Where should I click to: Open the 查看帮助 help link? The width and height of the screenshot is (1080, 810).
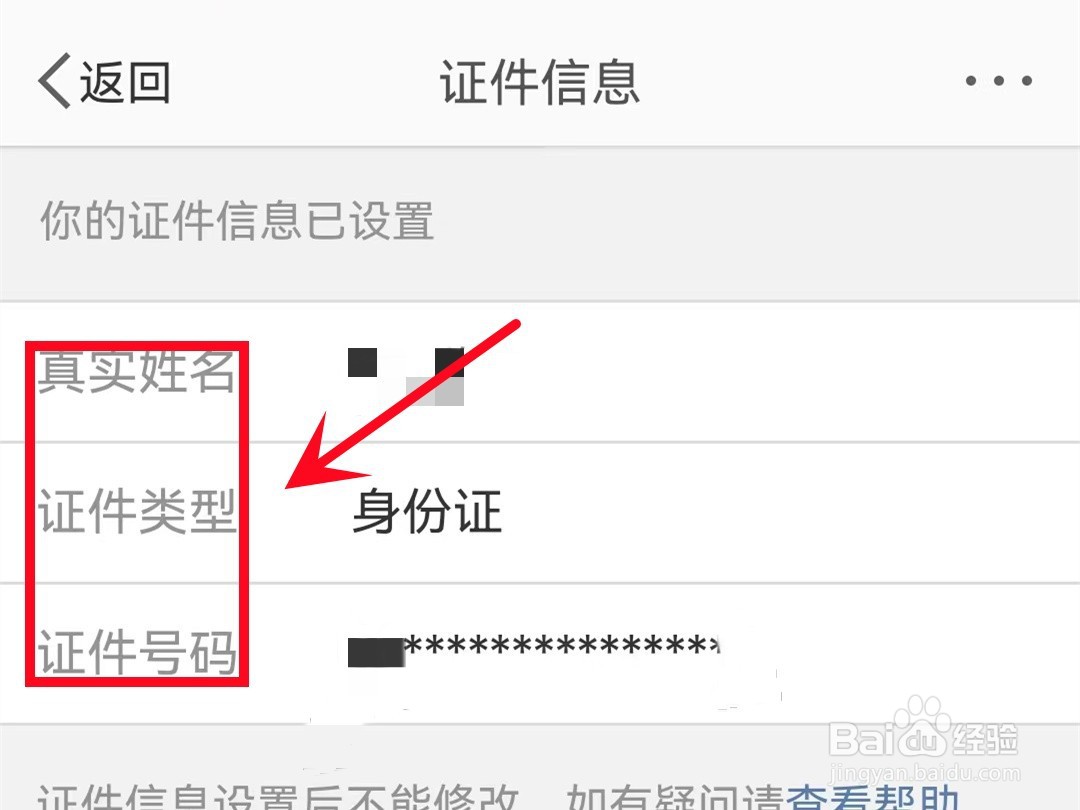872,798
